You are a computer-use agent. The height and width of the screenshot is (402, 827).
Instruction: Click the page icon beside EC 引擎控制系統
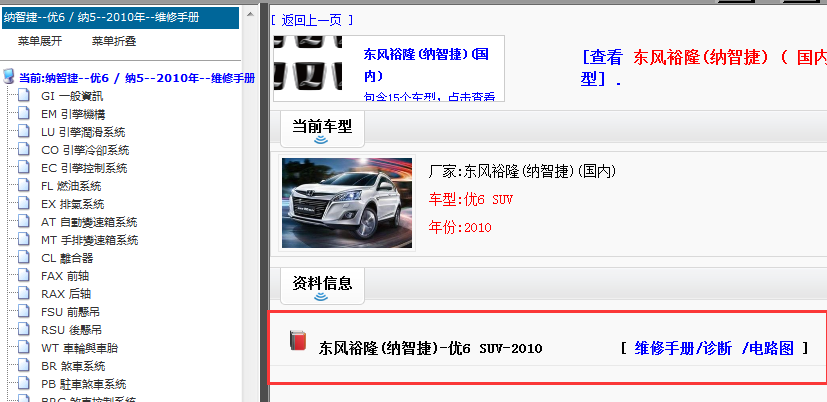point(24,168)
